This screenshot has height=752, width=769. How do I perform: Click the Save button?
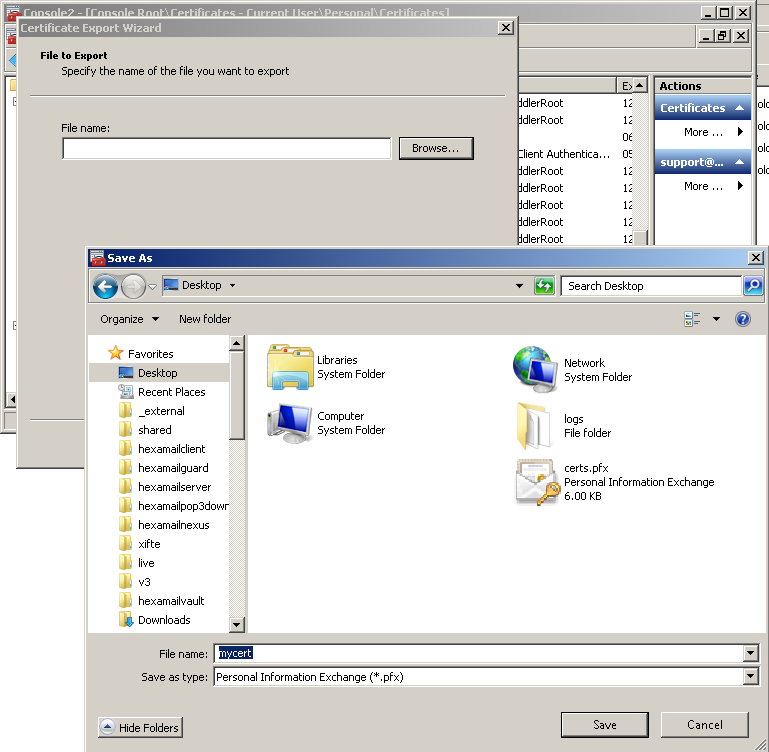[604, 725]
